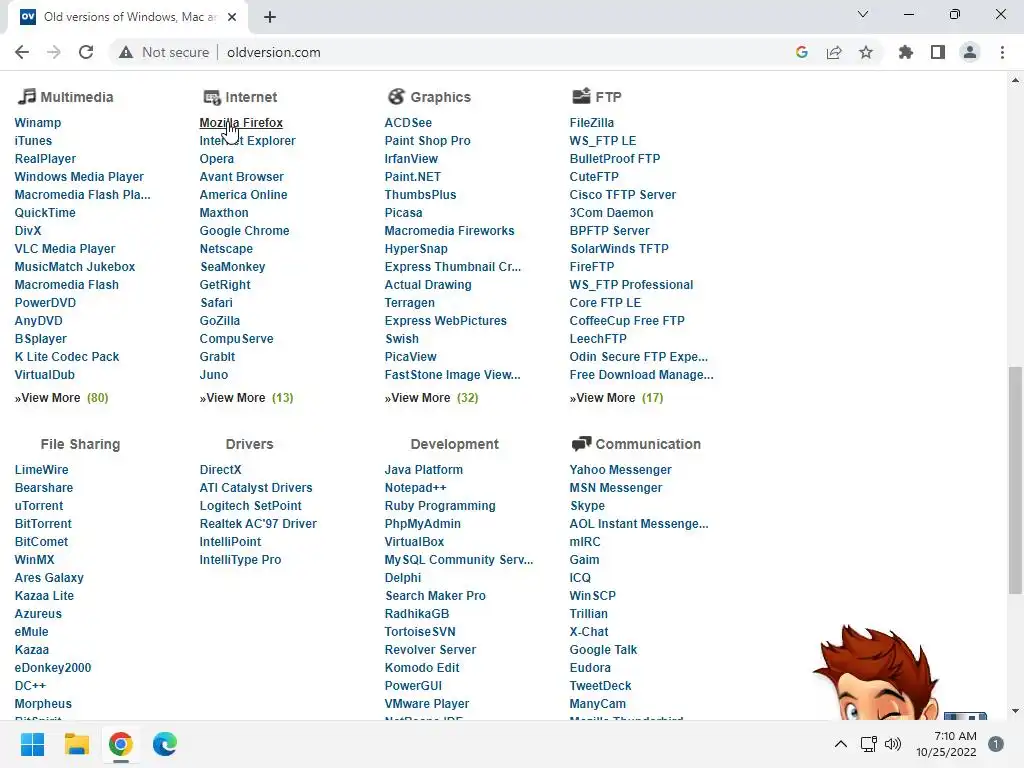Open the FileZilla link
The image size is (1024, 768).
[592, 123]
